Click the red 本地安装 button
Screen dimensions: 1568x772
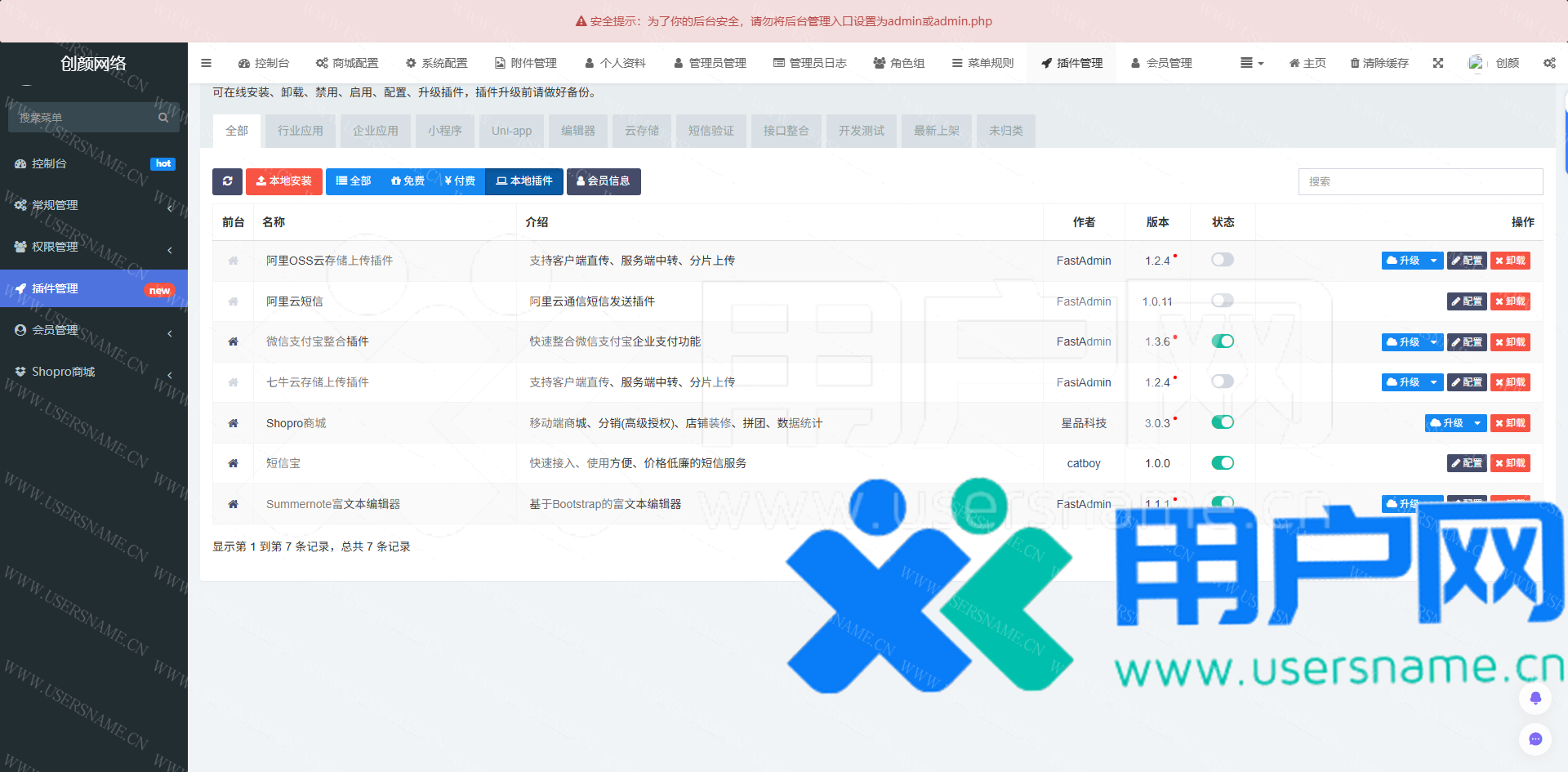click(x=283, y=181)
